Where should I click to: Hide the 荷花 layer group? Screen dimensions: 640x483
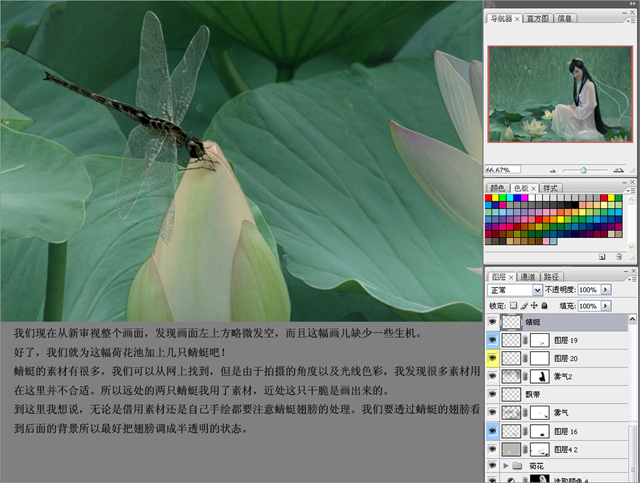[493, 465]
